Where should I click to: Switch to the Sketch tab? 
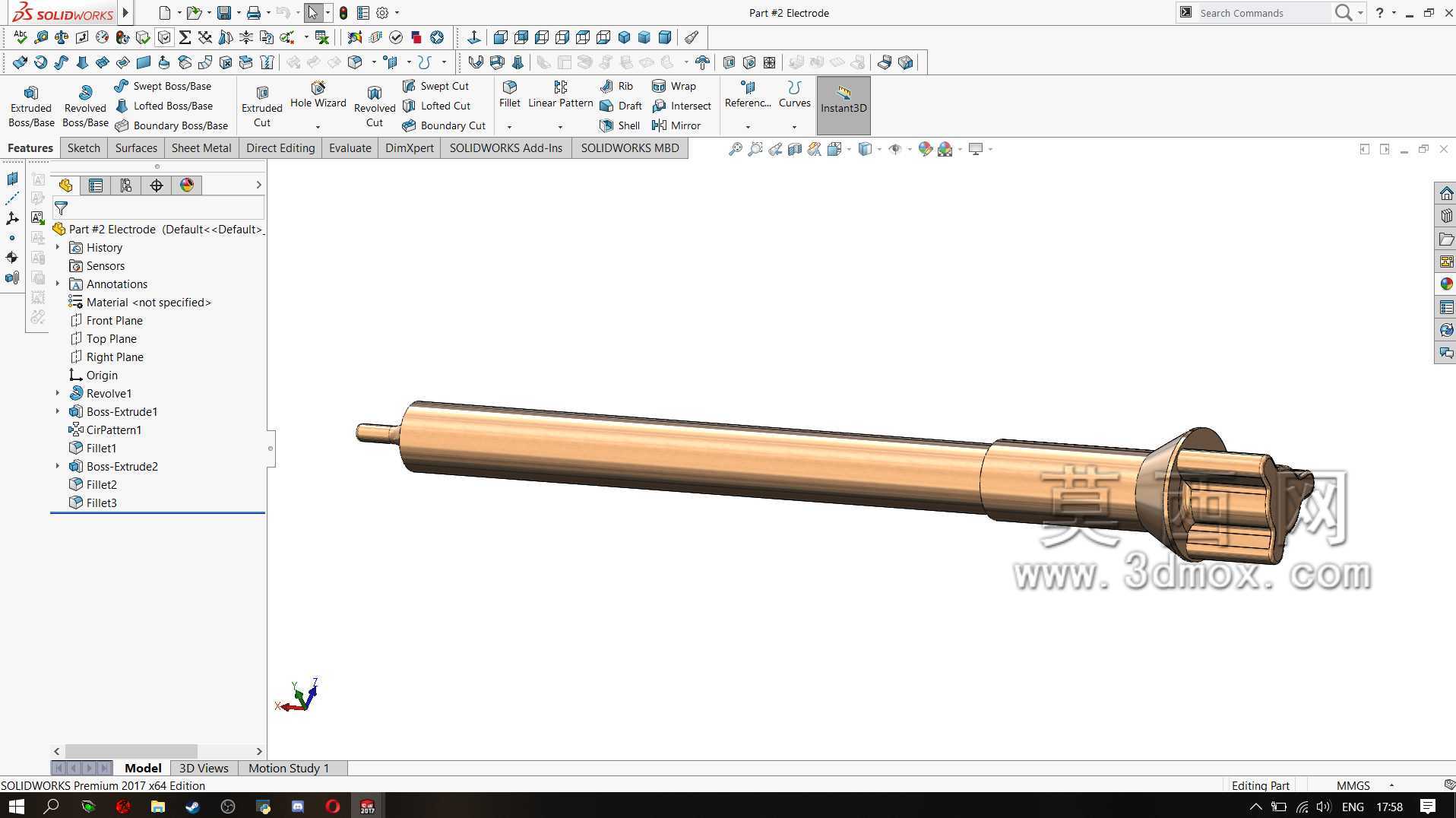(84, 147)
